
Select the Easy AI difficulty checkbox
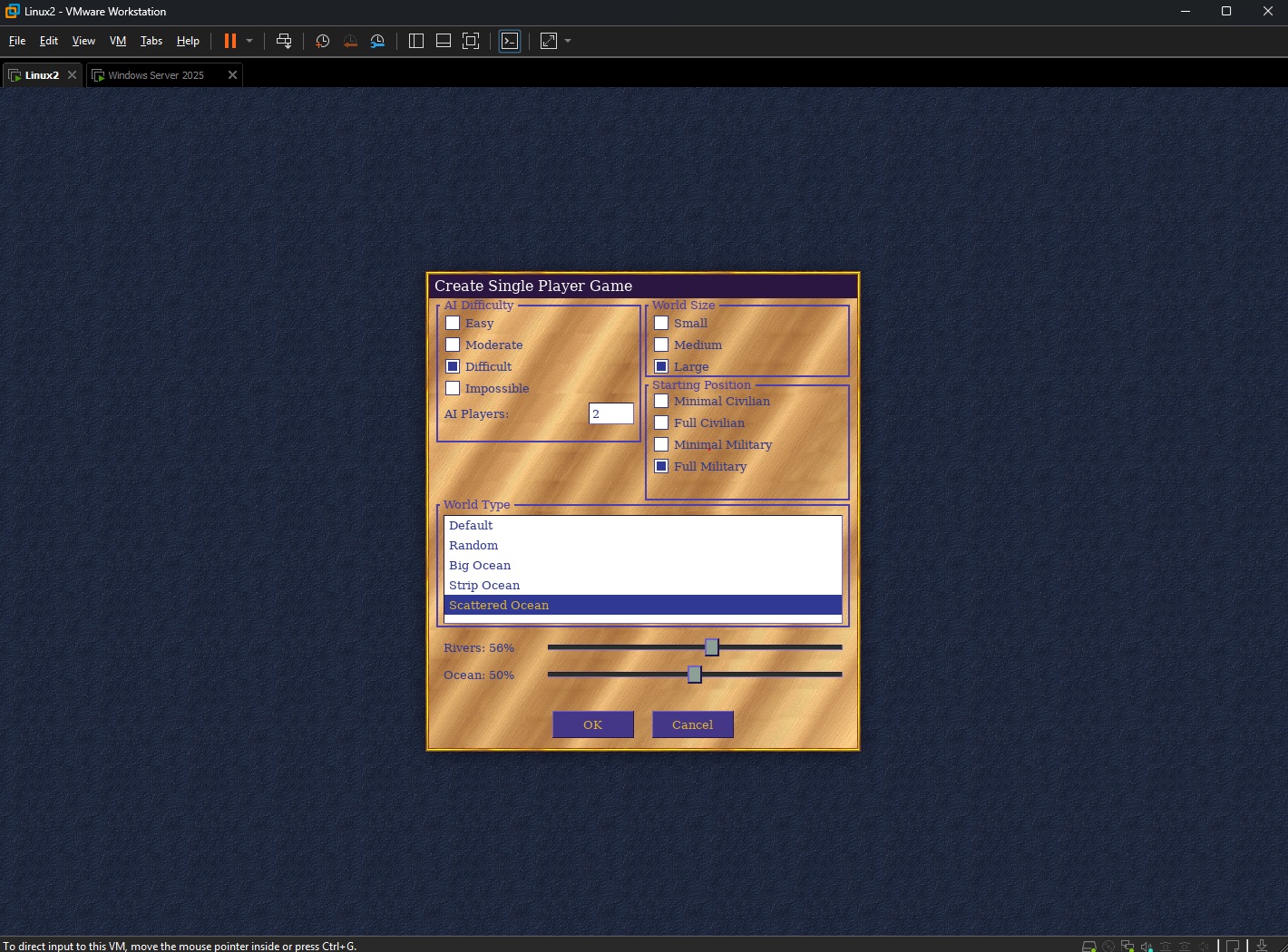tap(453, 323)
